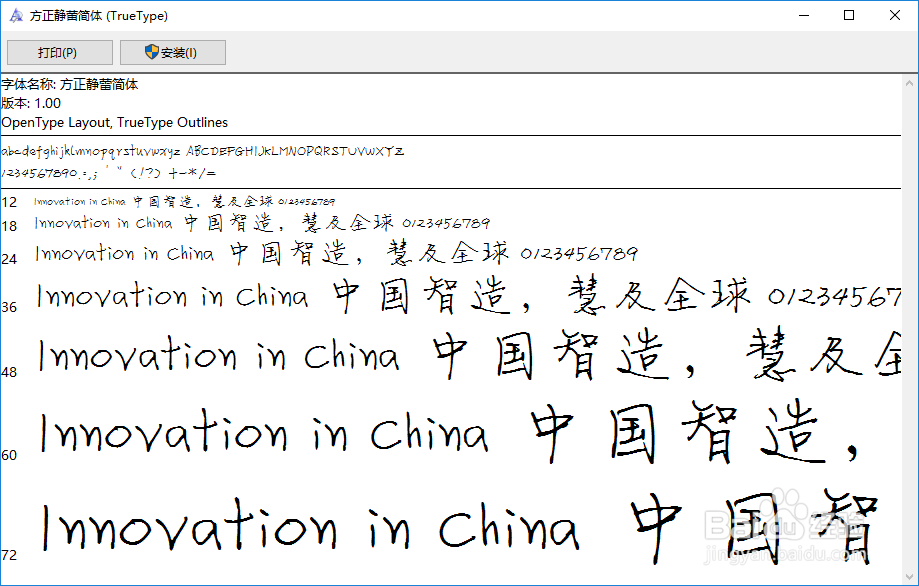Click the font viewer icon in title bar
Image resolution: width=919 pixels, height=586 pixels.
16,16
